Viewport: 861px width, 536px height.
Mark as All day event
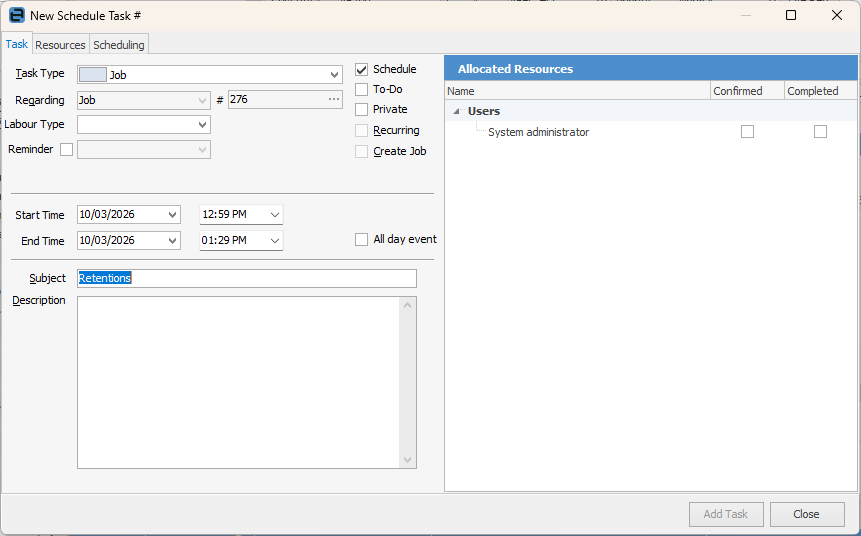[x=361, y=239]
